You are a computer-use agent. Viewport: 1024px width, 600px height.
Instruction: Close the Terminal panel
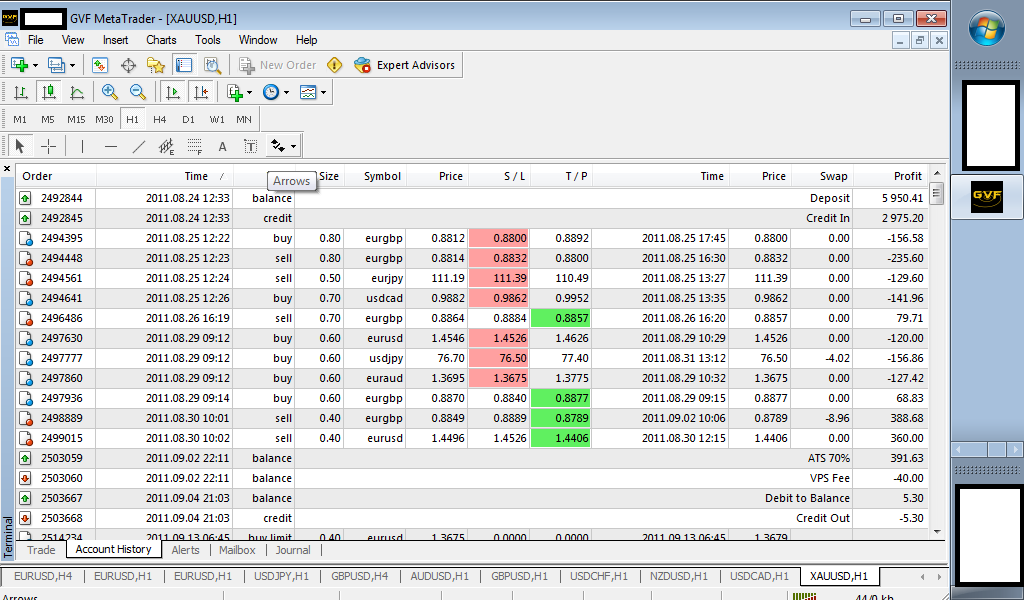point(7,168)
